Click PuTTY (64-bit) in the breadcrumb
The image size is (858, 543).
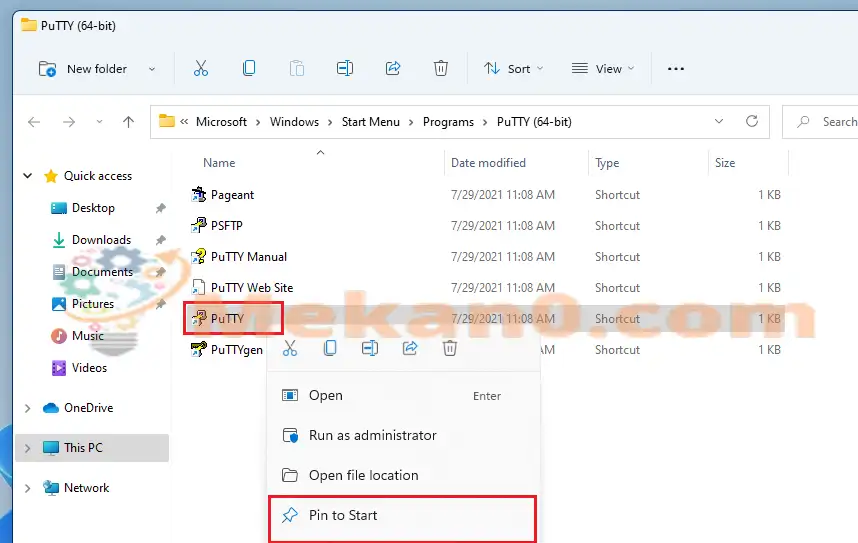point(534,122)
